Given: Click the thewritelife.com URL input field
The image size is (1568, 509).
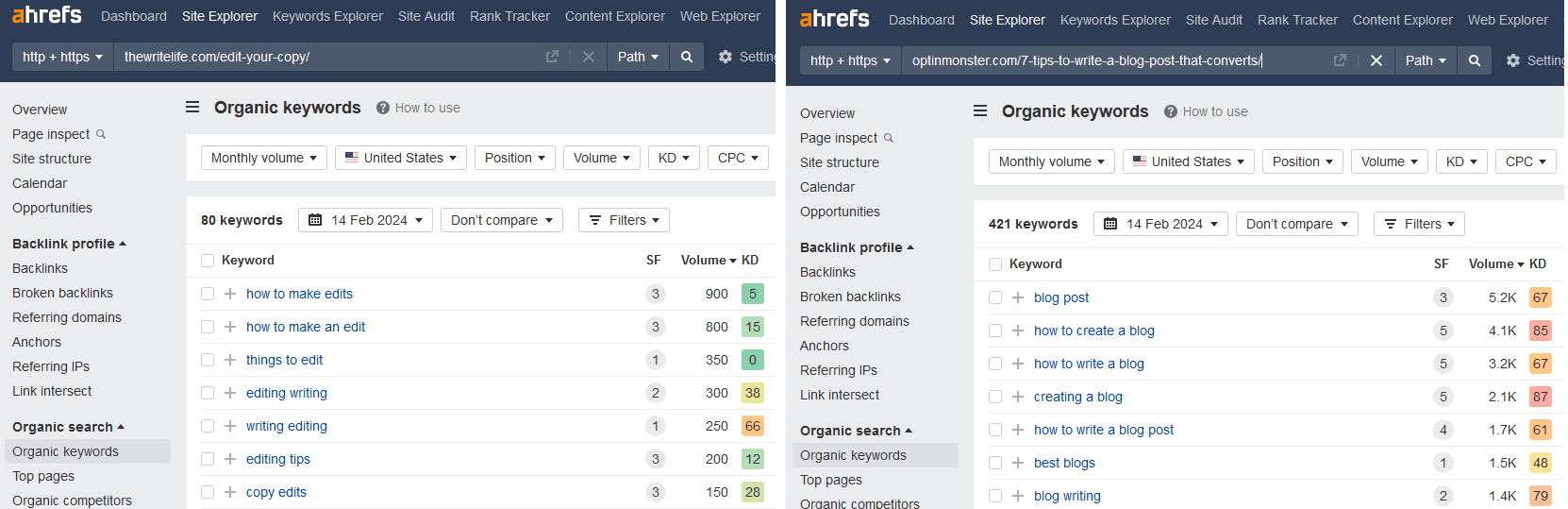Looking at the screenshot, I should (x=330, y=57).
